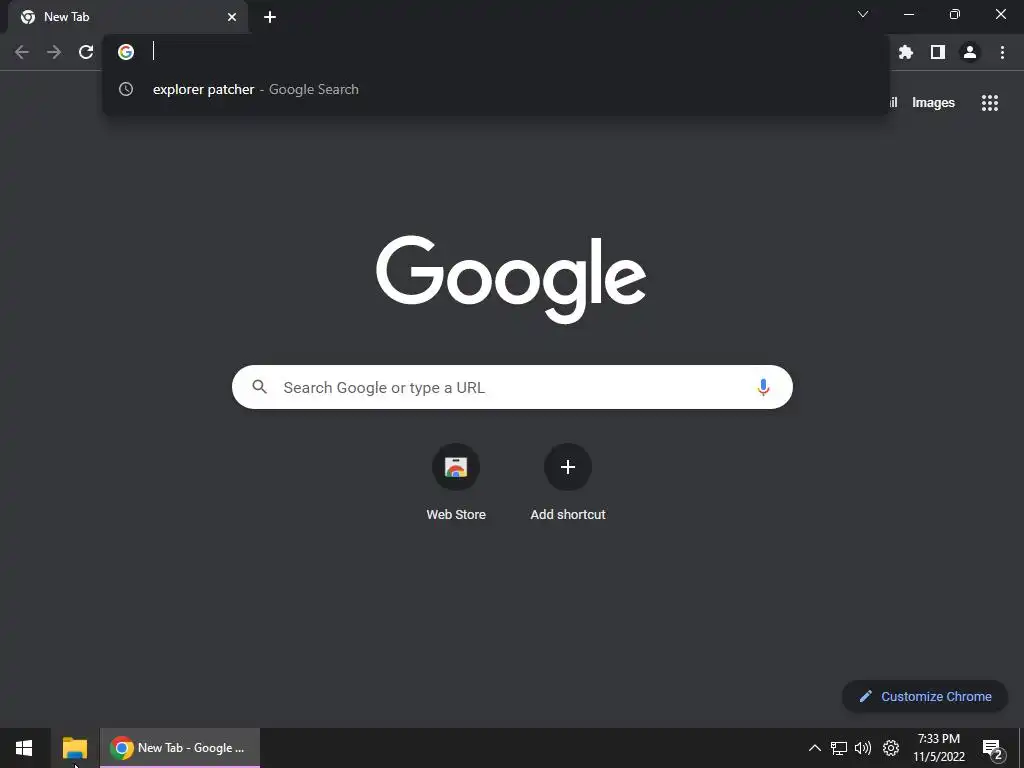The width and height of the screenshot is (1024, 768).
Task: Select the explorer patcher suggestion
Action: [496, 89]
